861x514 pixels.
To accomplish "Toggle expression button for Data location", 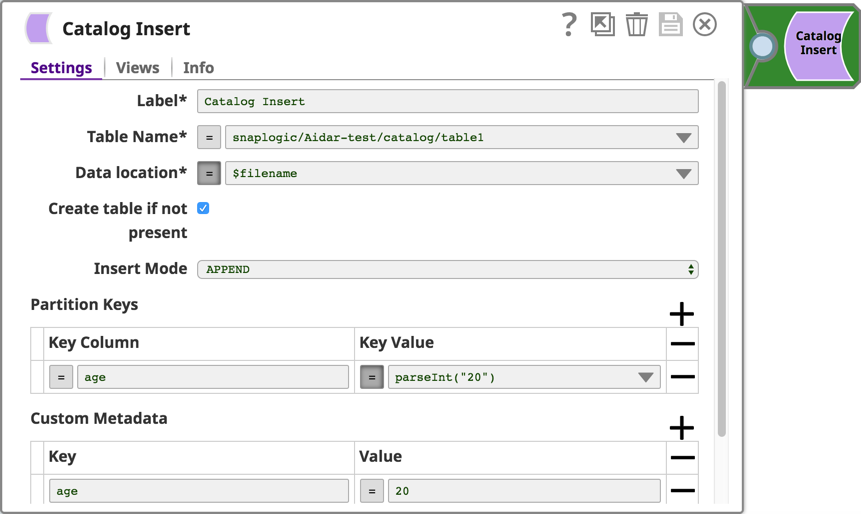I will [209, 173].
